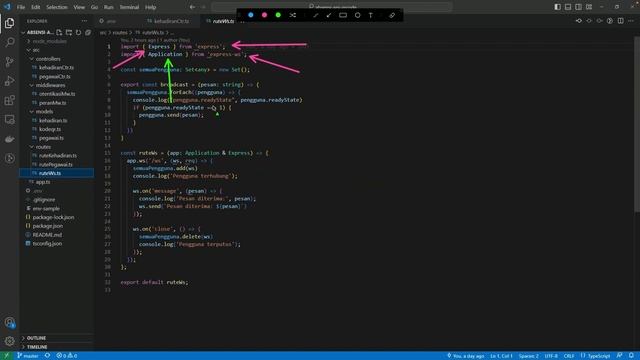Select pink color in annotation toolbar
This screenshot has width=640, height=360.
tap(264, 15)
